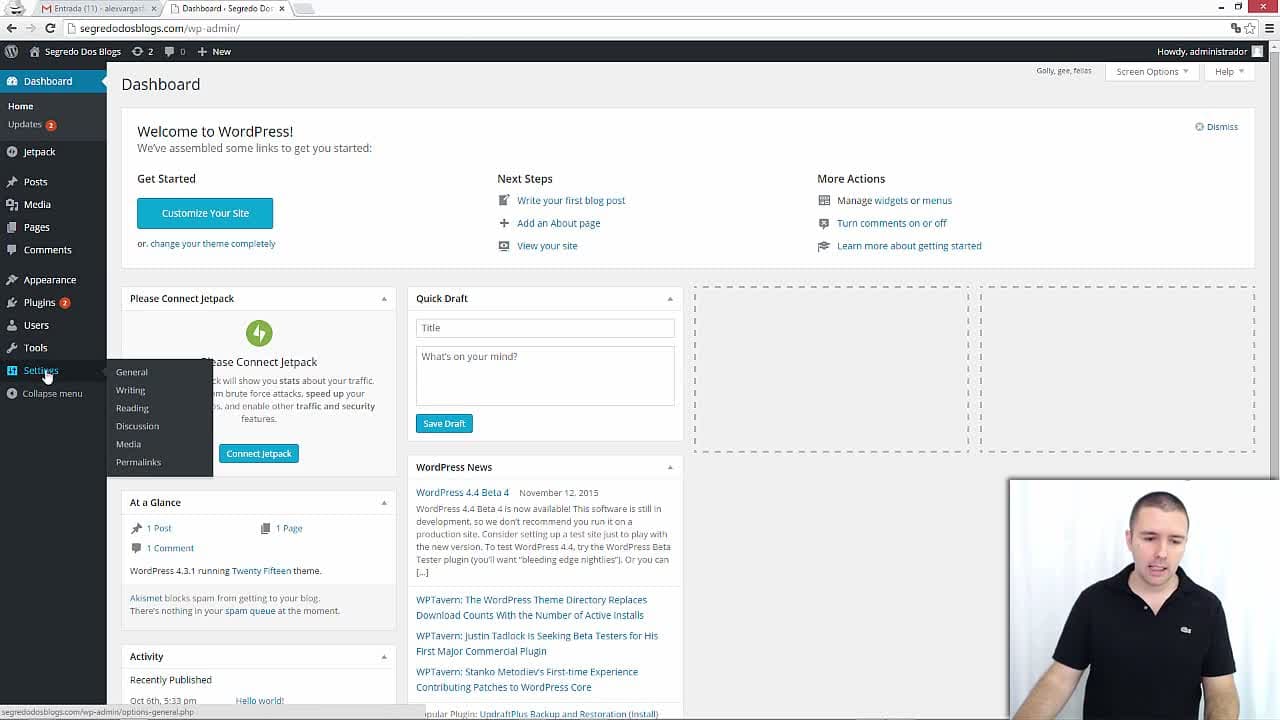The image size is (1280, 720).
Task: Click the Connect Jetpack button
Action: pyautogui.click(x=259, y=454)
